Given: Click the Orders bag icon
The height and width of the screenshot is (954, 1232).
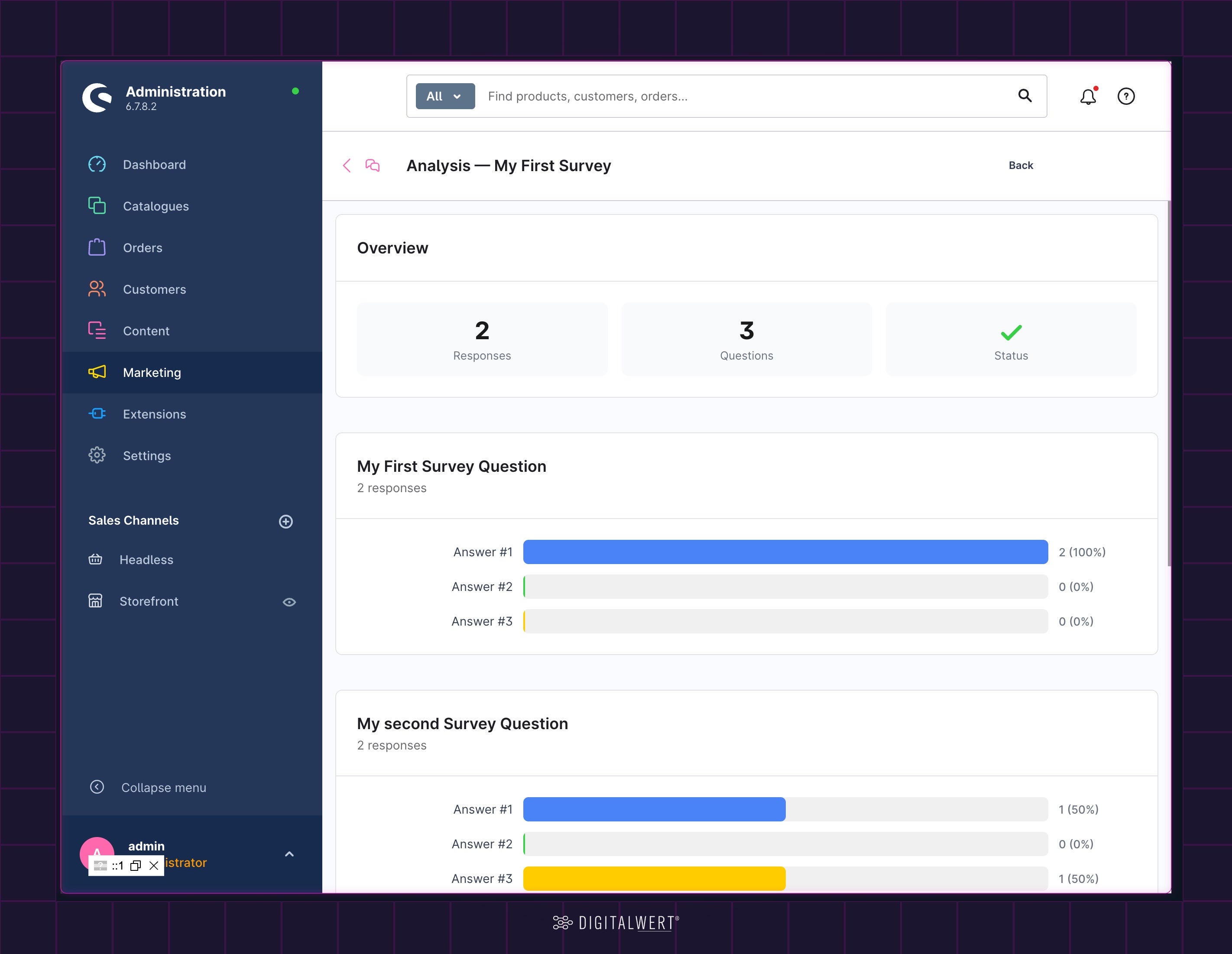Looking at the screenshot, I should pos(97,247).
